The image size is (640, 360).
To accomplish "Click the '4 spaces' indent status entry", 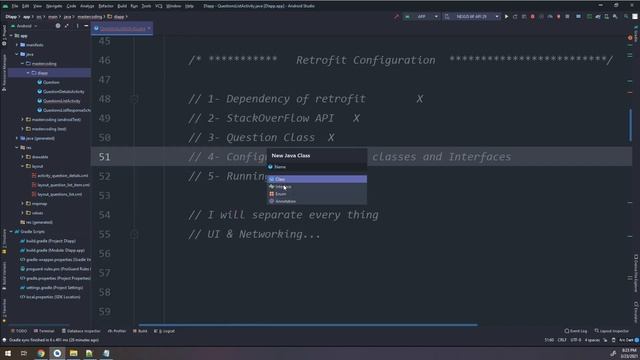I will [592, 340].
